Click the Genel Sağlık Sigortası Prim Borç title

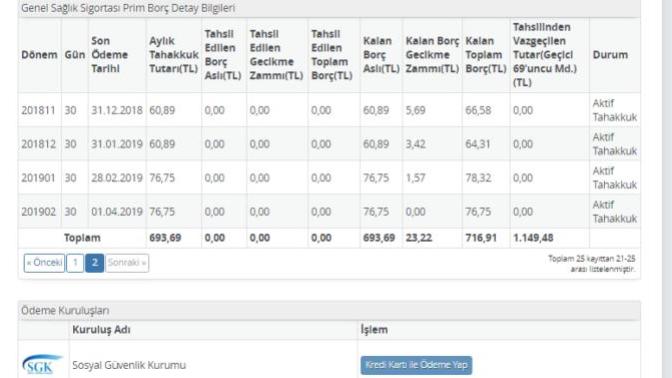128,8
